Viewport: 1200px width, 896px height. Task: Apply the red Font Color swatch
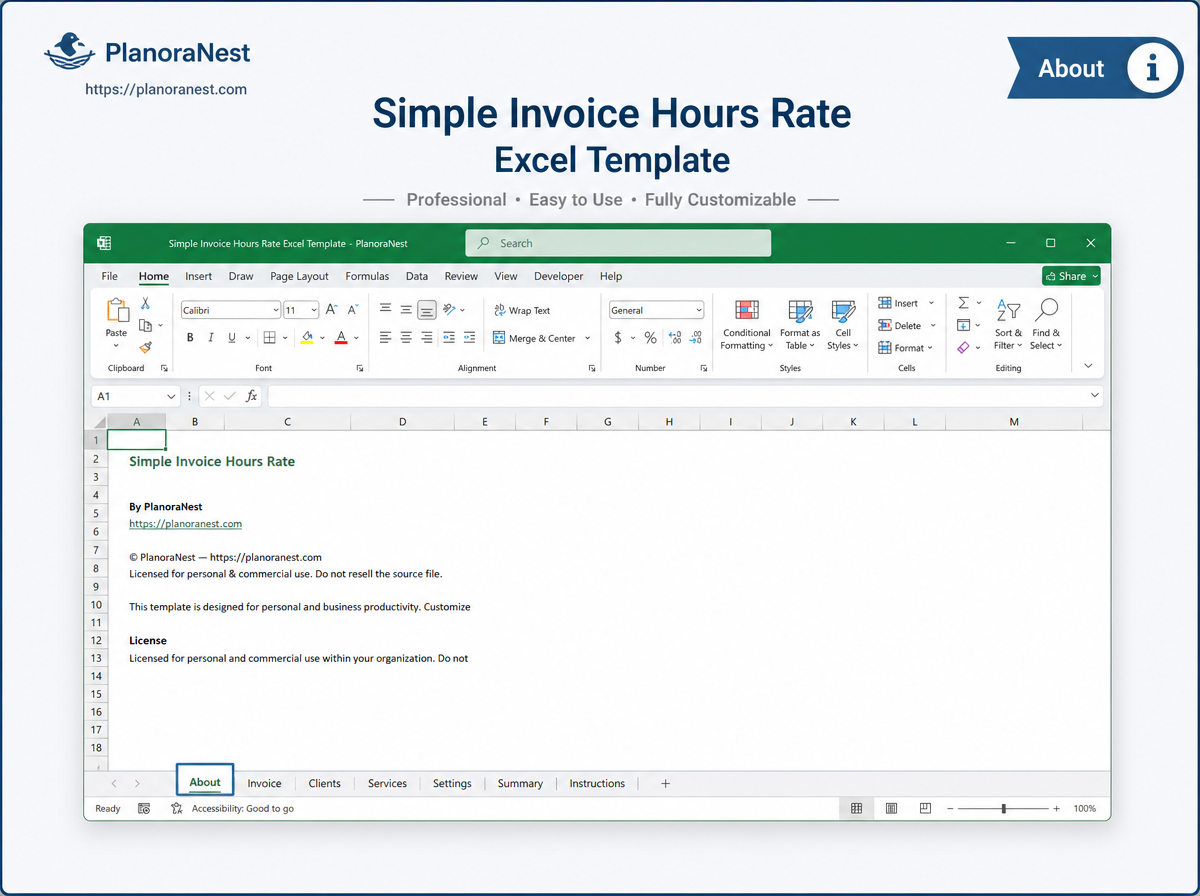[341, 338]
